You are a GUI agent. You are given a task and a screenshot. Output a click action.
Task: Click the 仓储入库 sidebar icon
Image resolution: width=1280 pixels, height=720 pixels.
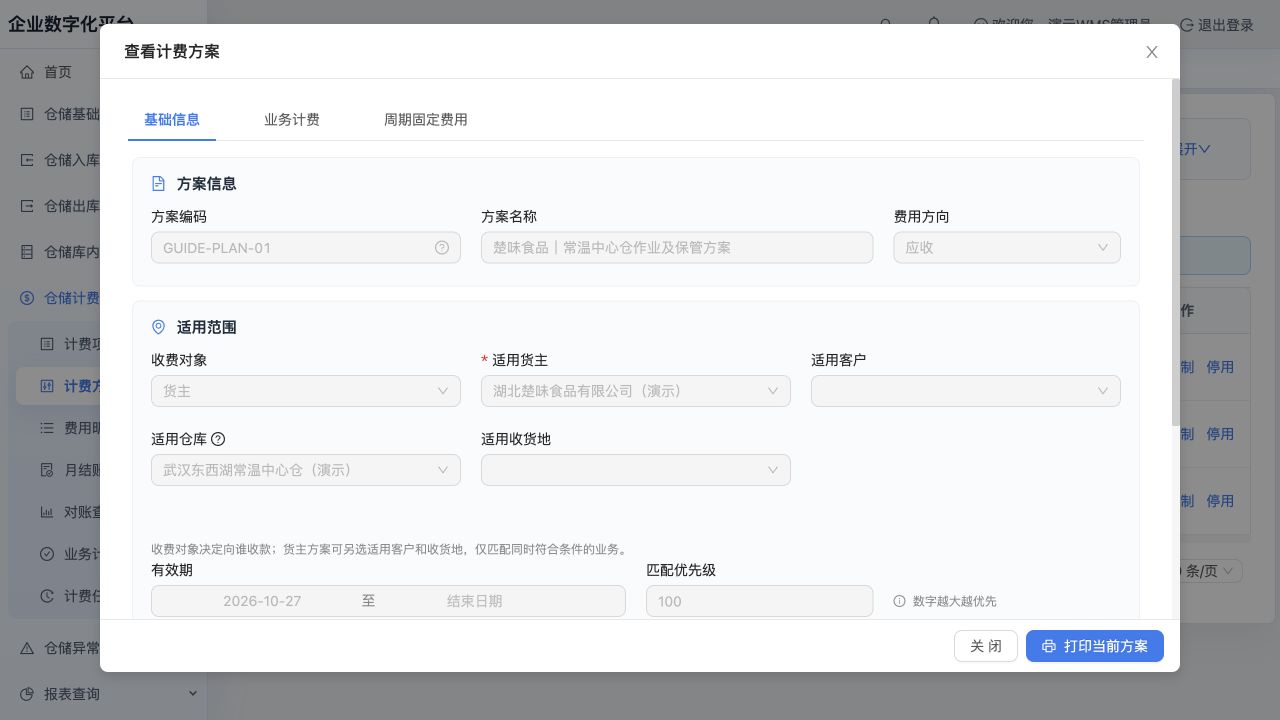(x=27, y=160)
